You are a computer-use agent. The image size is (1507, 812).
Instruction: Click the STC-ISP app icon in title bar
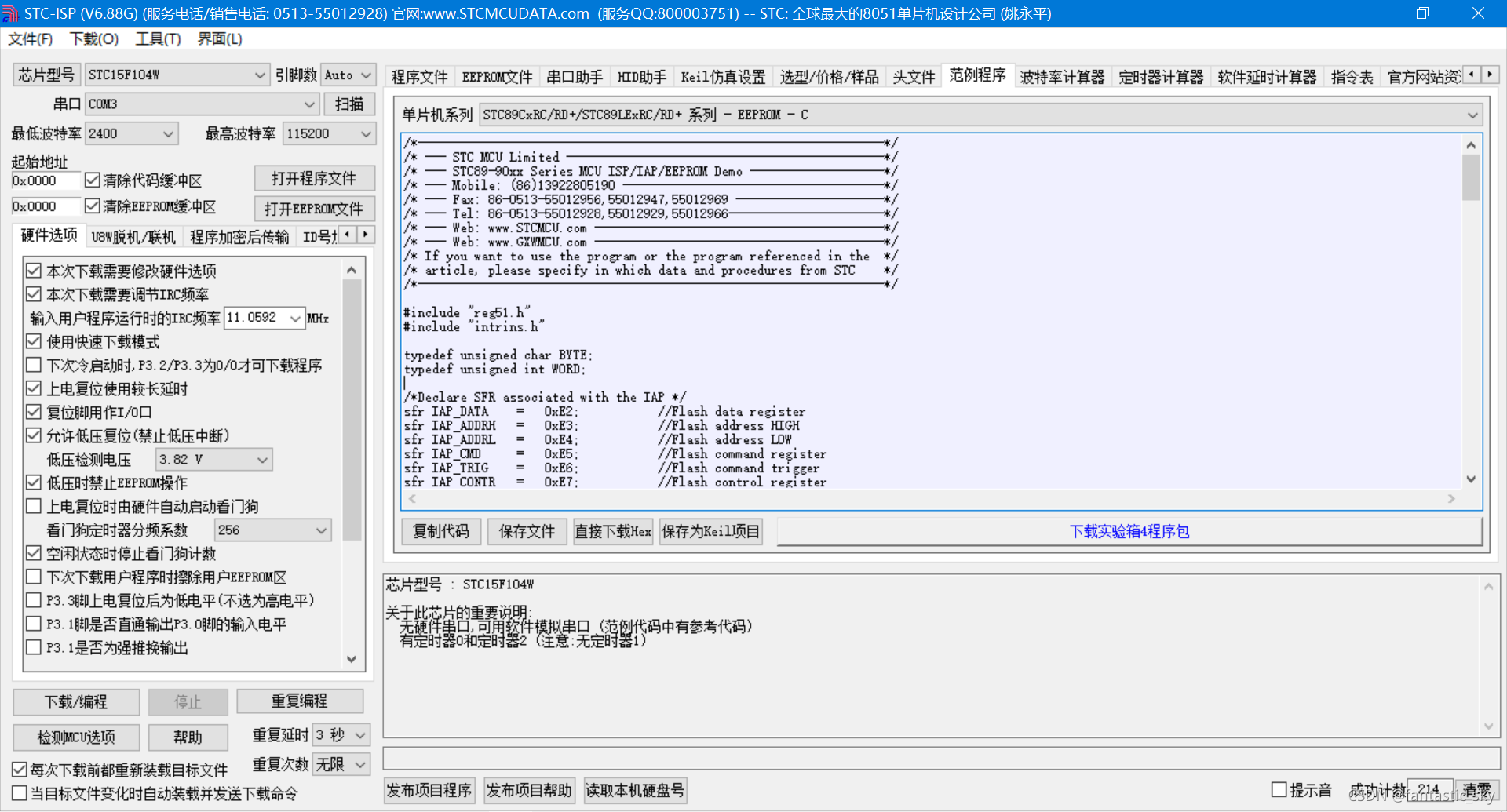click(10, 13)
